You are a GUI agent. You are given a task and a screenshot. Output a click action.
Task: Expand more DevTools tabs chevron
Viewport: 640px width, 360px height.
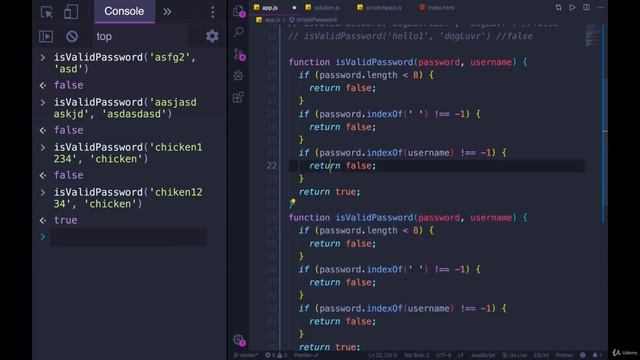pos(167,12)
